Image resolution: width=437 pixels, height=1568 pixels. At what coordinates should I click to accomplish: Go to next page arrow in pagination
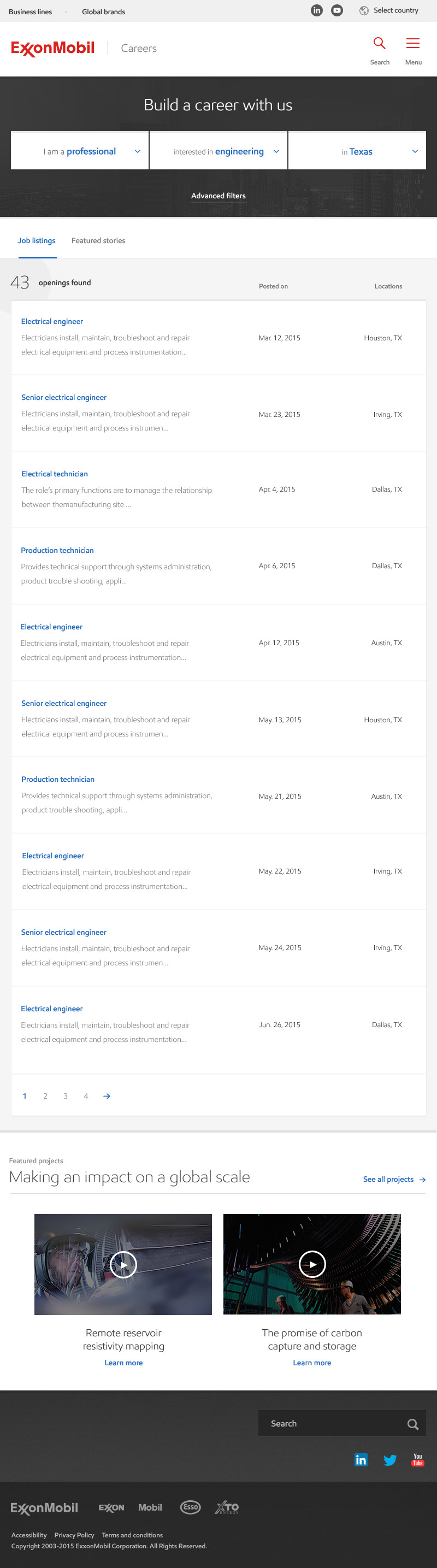pyautogui.click(x=107, y=1095)
